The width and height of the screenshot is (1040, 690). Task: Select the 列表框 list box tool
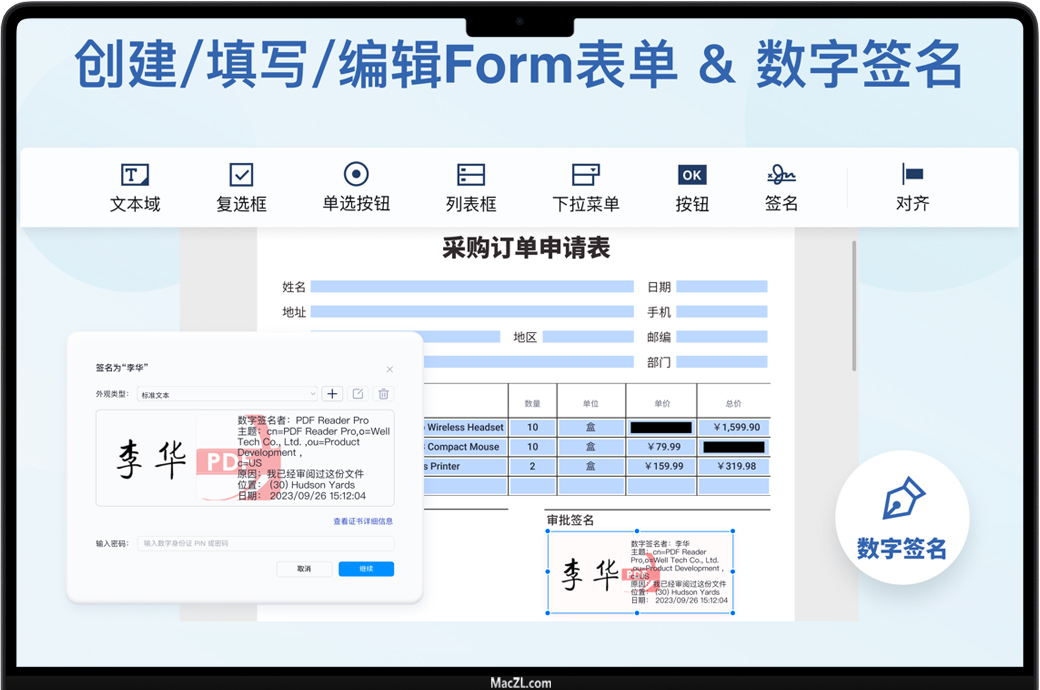[470, 187]
